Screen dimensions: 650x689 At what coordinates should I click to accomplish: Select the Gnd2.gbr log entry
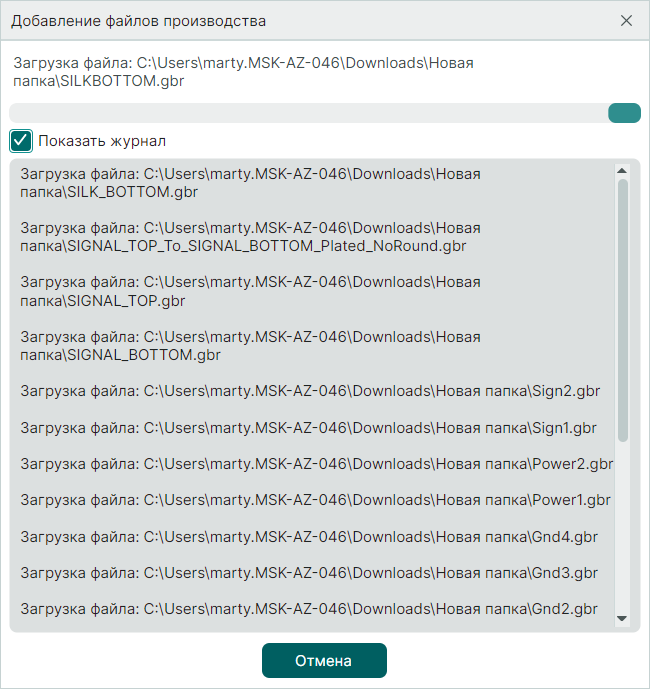click(x=309, y=609)
